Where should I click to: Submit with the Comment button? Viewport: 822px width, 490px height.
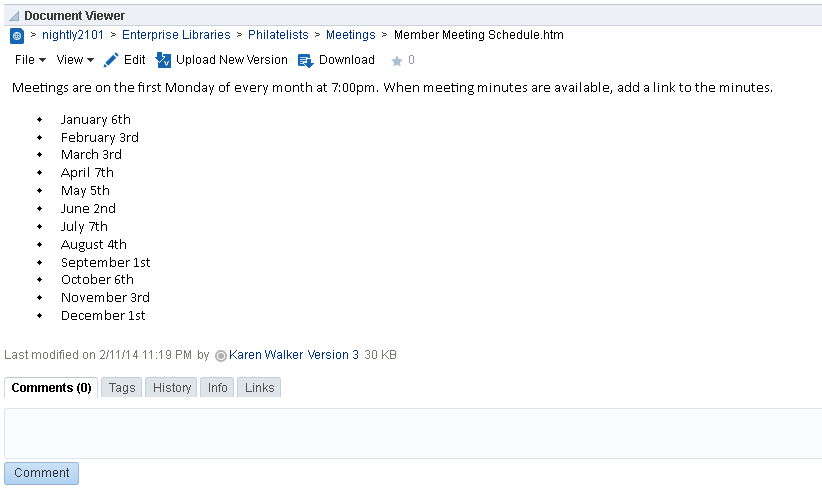[x=41, y=473]
